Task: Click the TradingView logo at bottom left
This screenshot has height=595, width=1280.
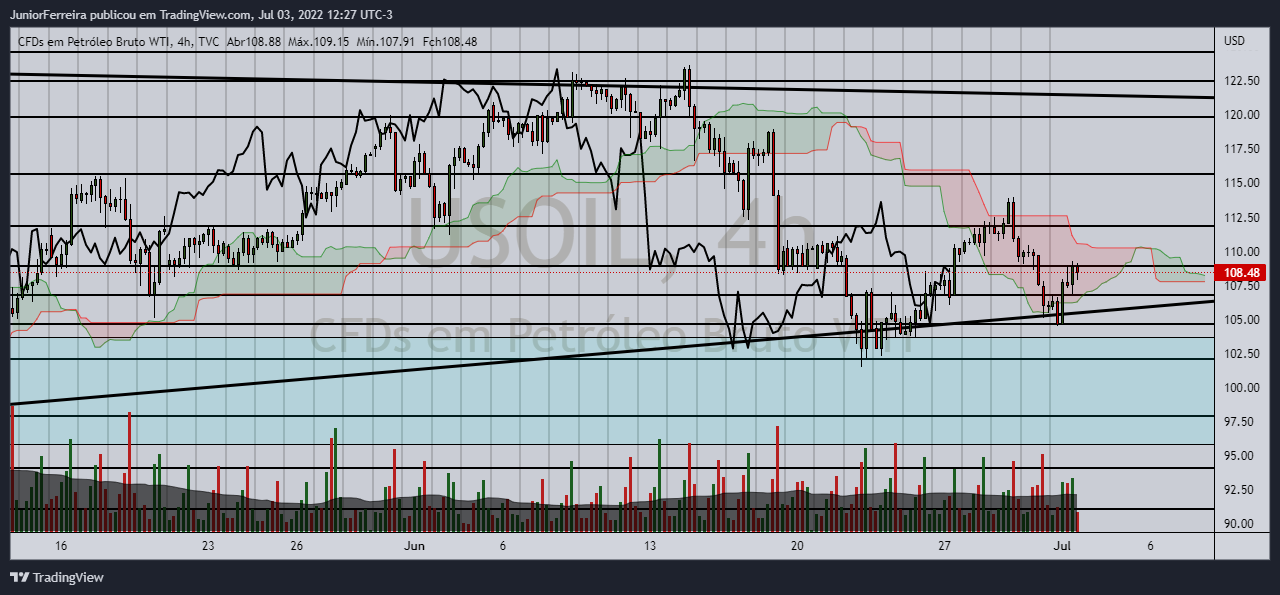Action: (57, 577)
